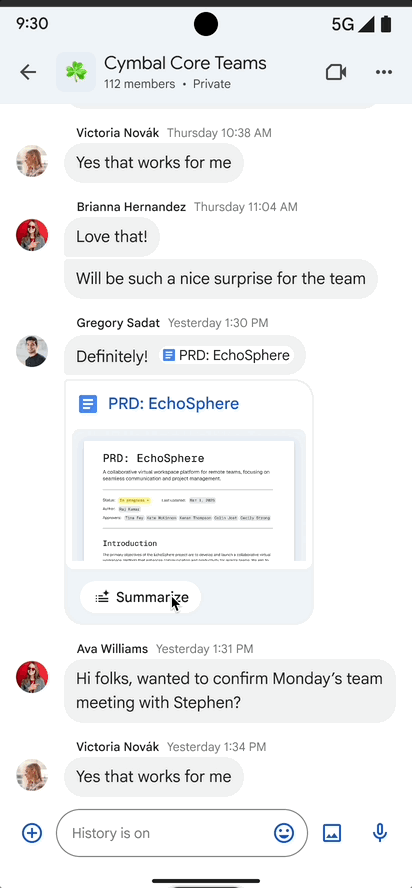Tap the PRD: EchoSphere chip in message

tap(226, 355)
